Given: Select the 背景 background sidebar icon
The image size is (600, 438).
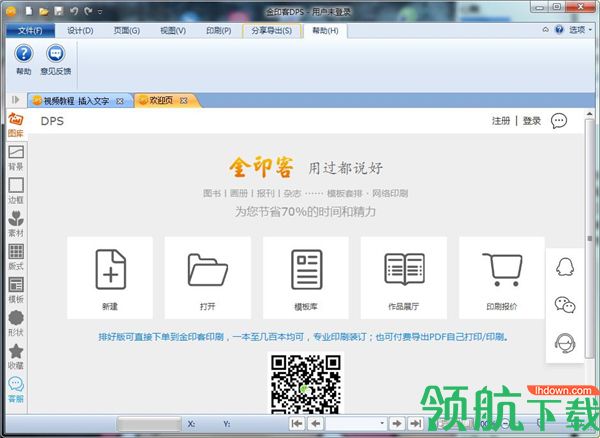Looking at the screenshot, I should click(16, 158).
